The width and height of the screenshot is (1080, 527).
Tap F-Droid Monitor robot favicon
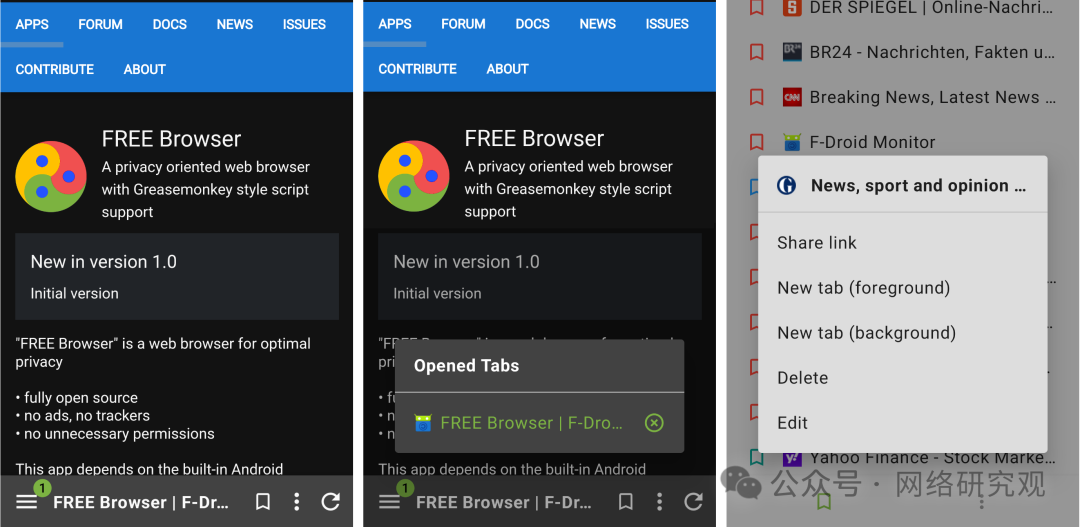(792, 142)
